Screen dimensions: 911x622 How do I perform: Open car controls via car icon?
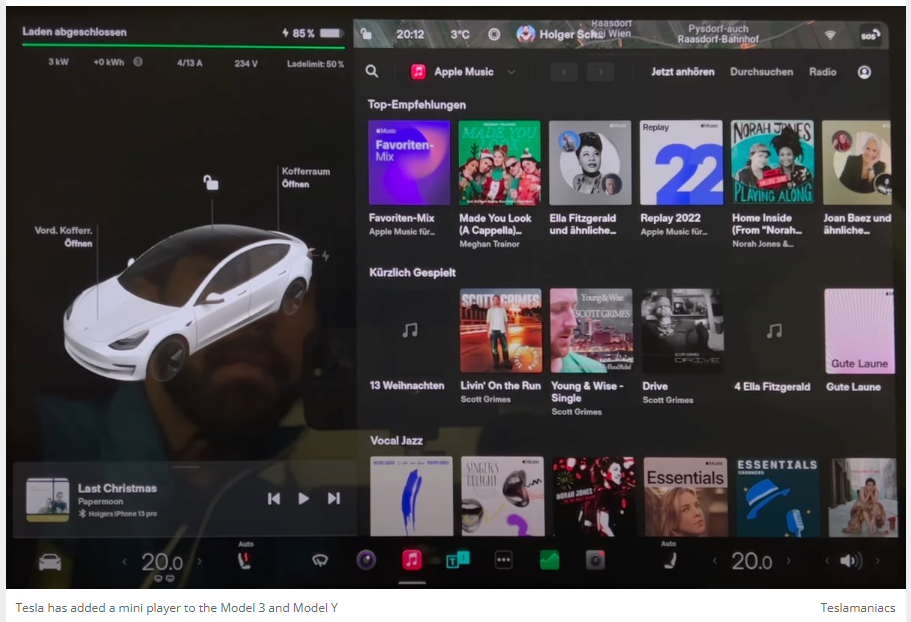click(x=50, y=562)
